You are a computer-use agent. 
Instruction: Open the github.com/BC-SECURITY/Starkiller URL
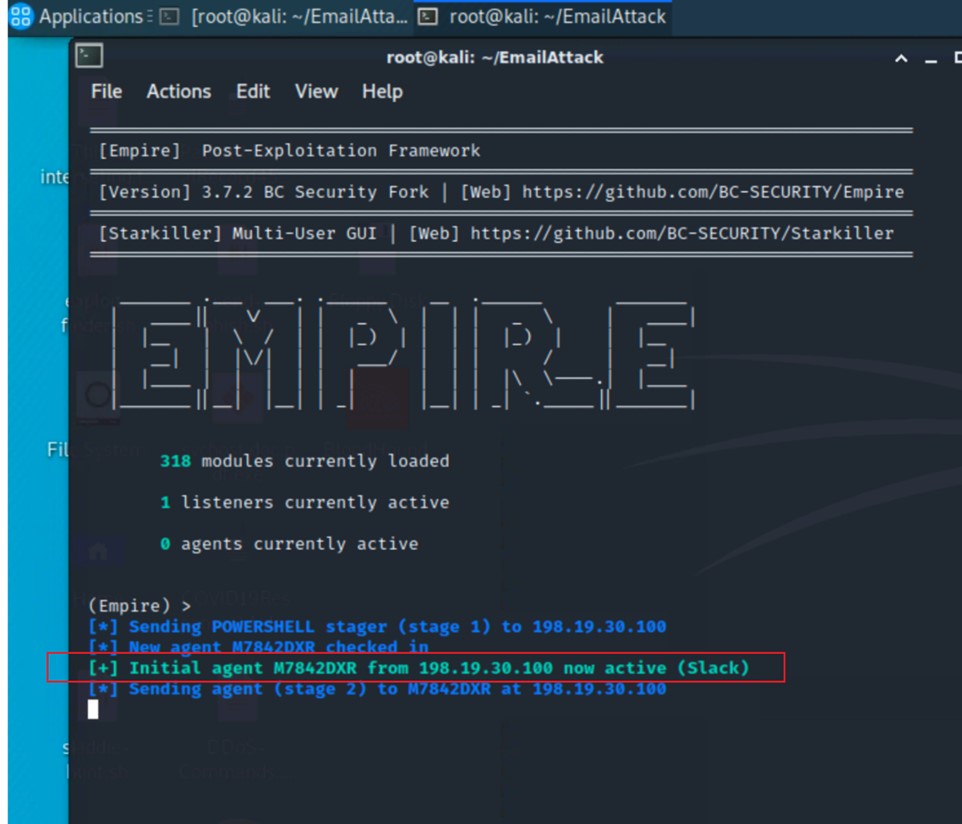tap(682, 234)
